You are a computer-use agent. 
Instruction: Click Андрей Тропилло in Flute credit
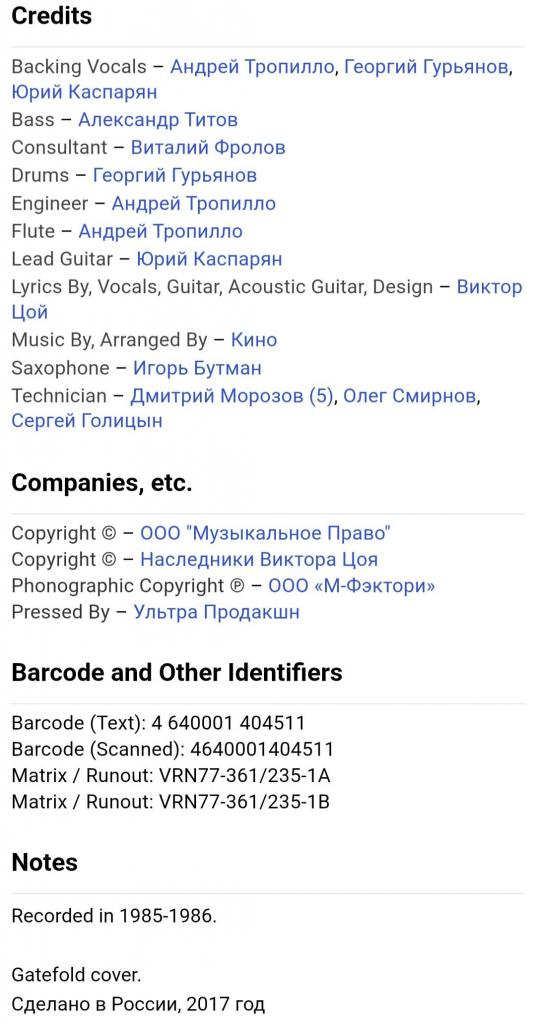161,231
